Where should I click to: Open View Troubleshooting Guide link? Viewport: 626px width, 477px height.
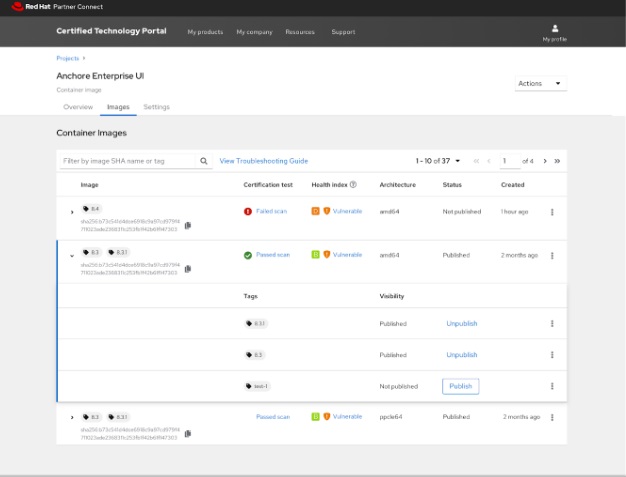263,161
